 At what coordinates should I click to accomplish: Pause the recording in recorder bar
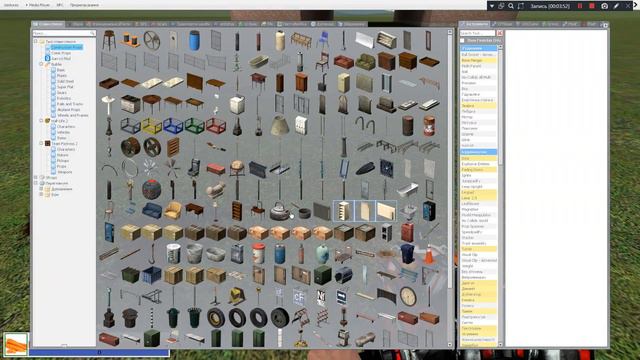[580, 6]
